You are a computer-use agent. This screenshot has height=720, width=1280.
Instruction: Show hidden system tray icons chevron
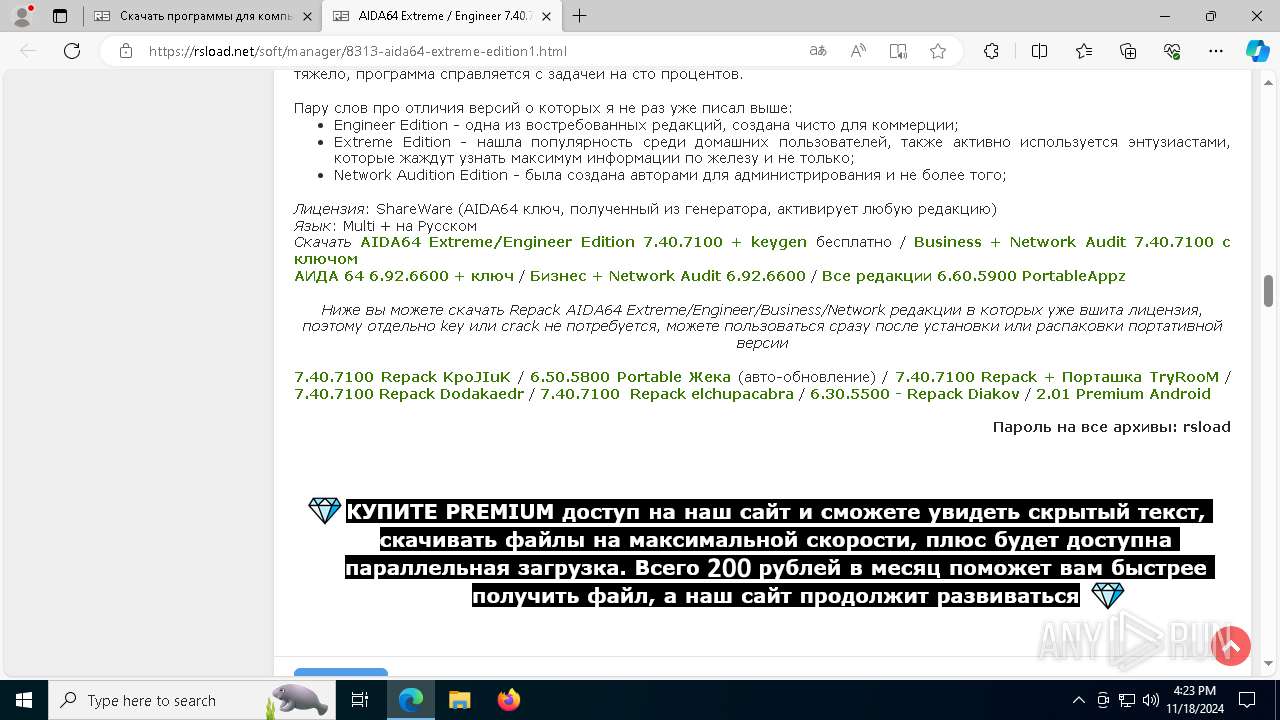pyautogui.click(x=1078, y=700)
